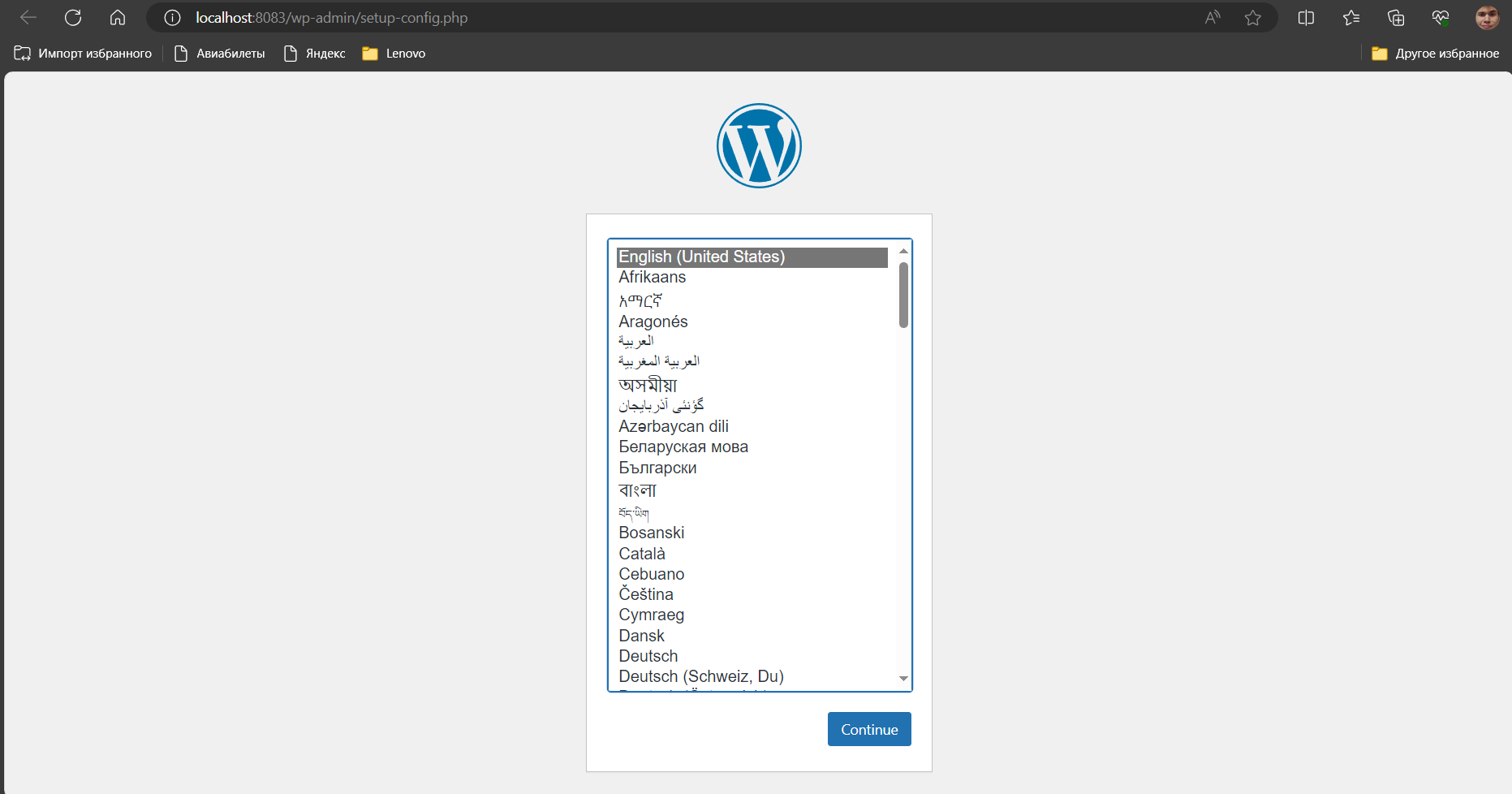This screenshot has width=1512, height=794.
Task: Toggle the split screen icon
Action: click(1306, 18)
